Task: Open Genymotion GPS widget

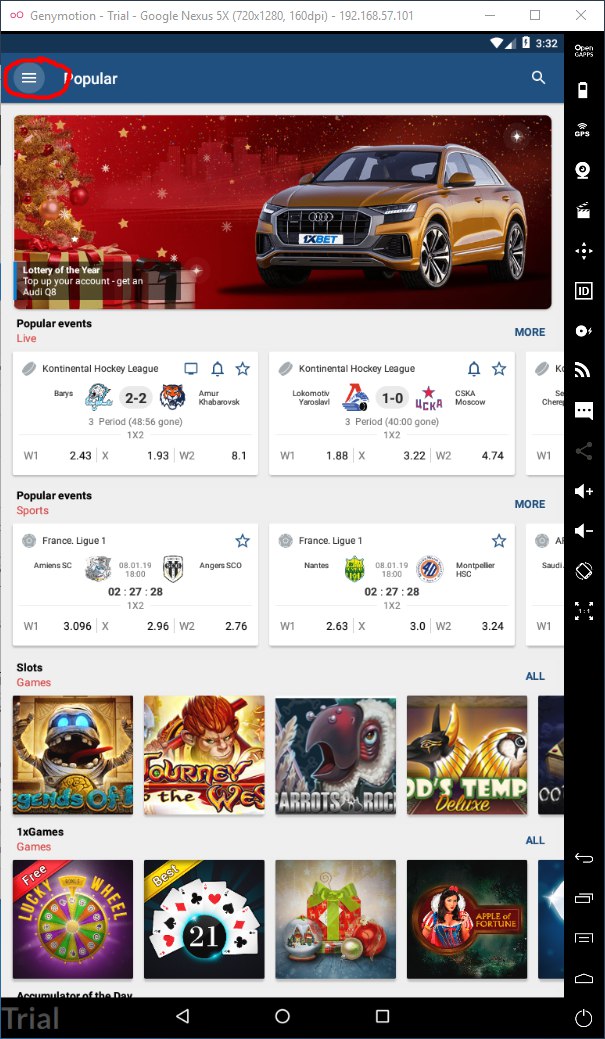Action: click(583, 130)
